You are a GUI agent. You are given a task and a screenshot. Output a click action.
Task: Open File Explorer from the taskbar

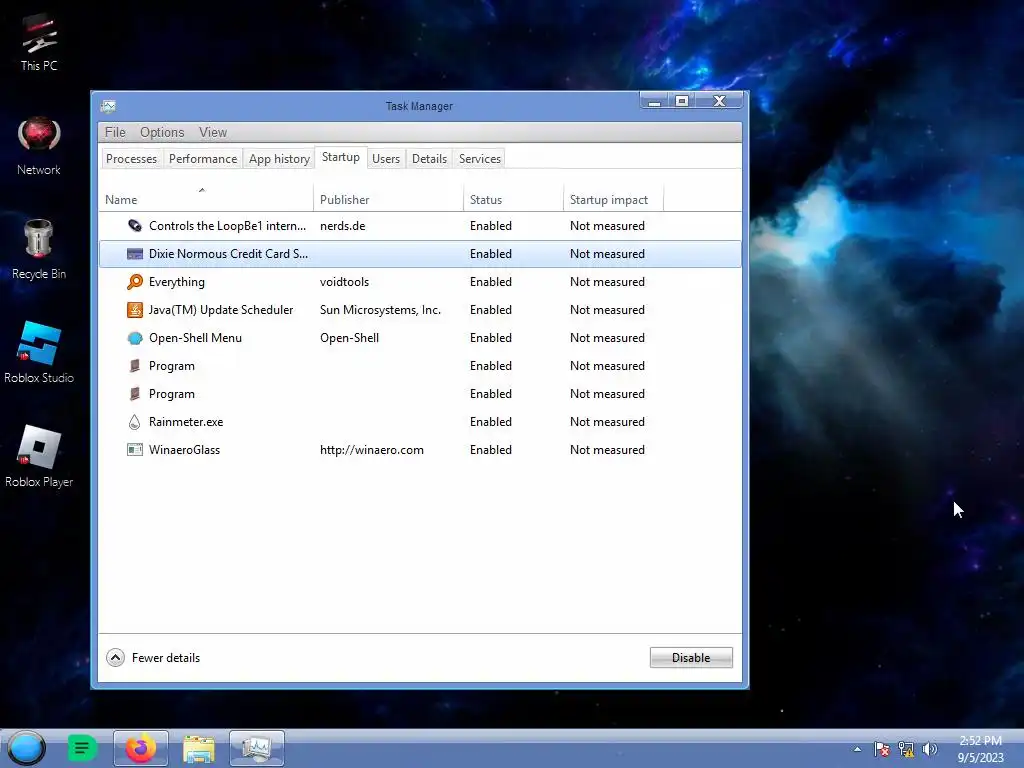[x=199, y=748]
